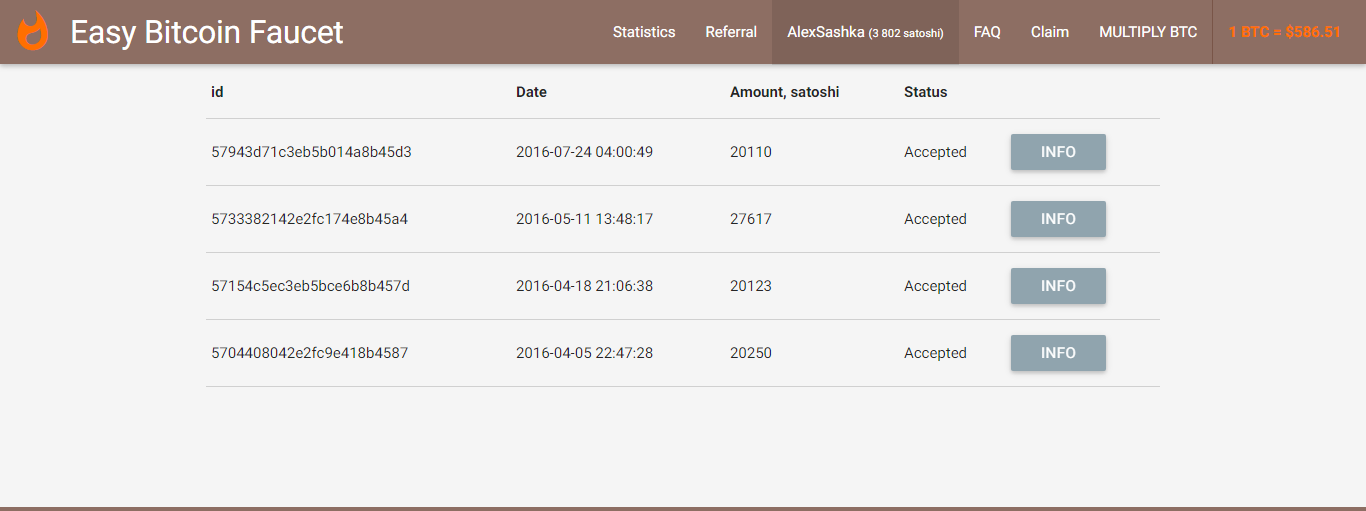The image size is (1366, 511).
Task: Go to the Referral page
Action: coord(731,32)
